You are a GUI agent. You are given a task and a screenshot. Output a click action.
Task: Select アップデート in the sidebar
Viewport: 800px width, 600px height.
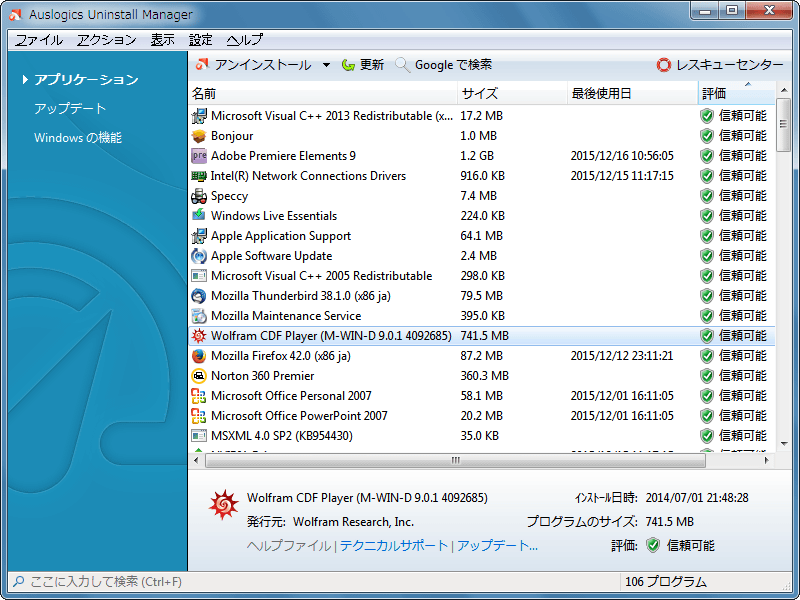tap(70, 109)
